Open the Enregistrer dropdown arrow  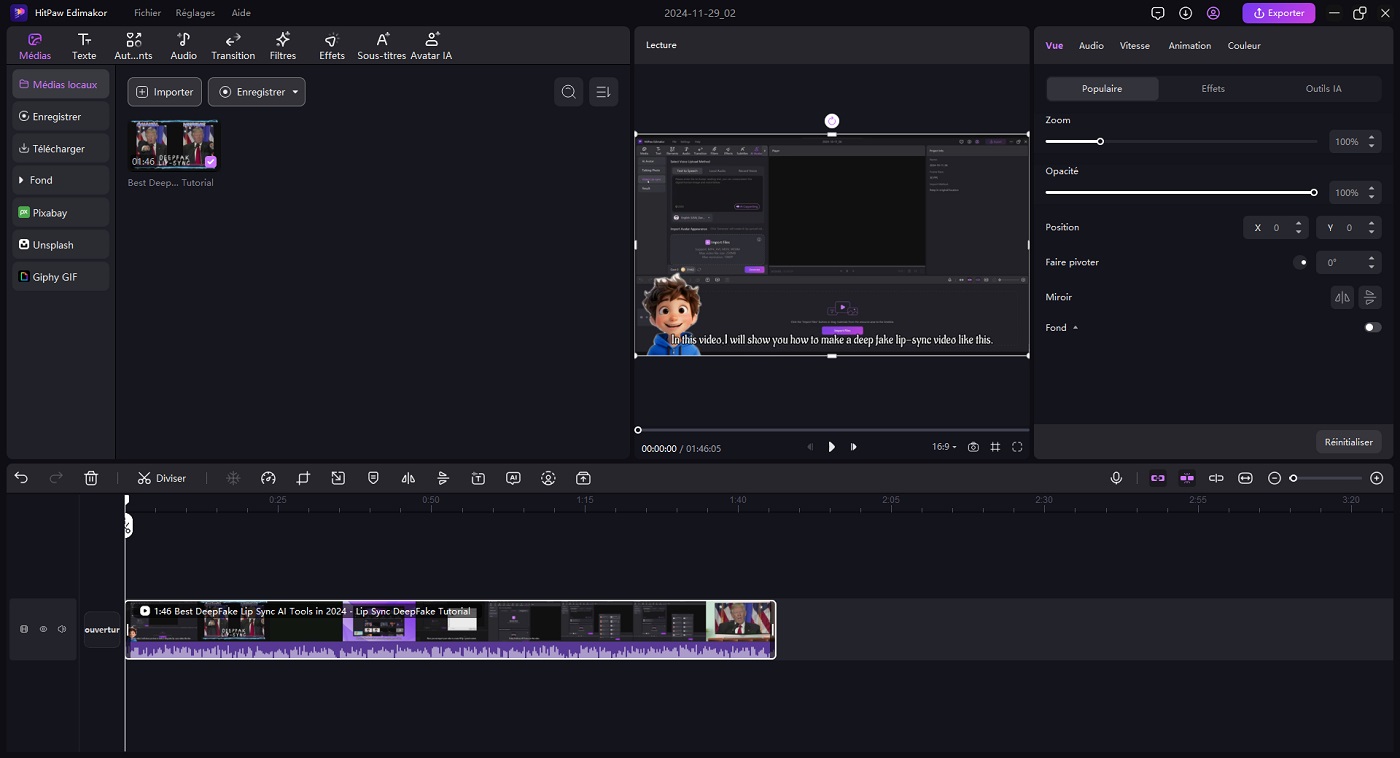295,92
